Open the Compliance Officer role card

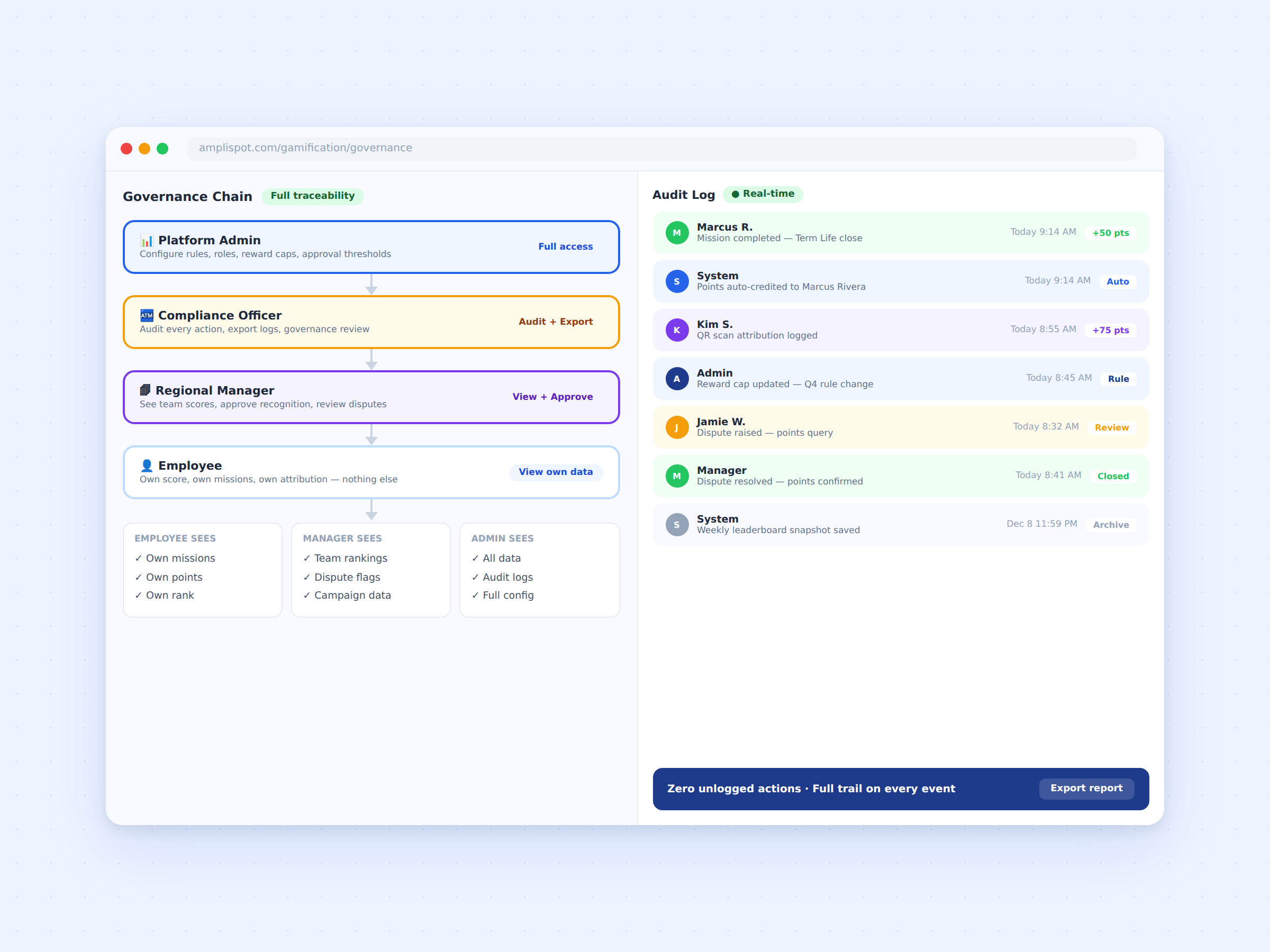371,323
